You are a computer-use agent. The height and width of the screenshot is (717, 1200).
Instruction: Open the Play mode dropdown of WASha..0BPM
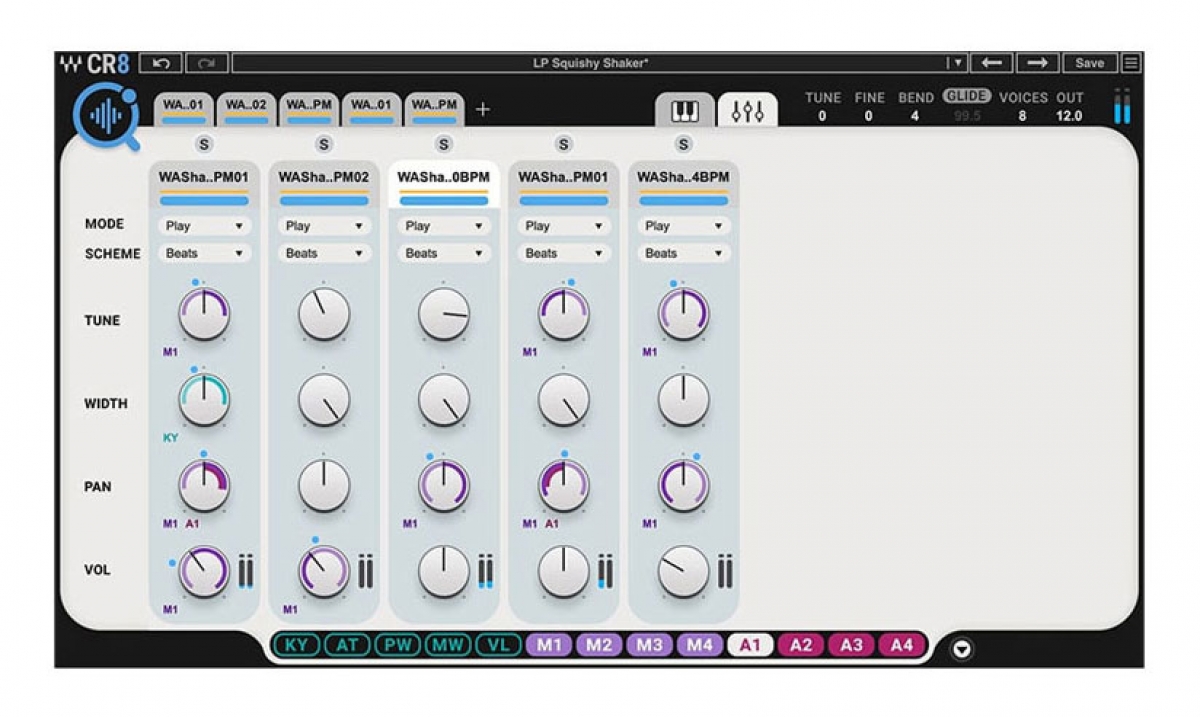pyautogui.click(x=444, y=226)
